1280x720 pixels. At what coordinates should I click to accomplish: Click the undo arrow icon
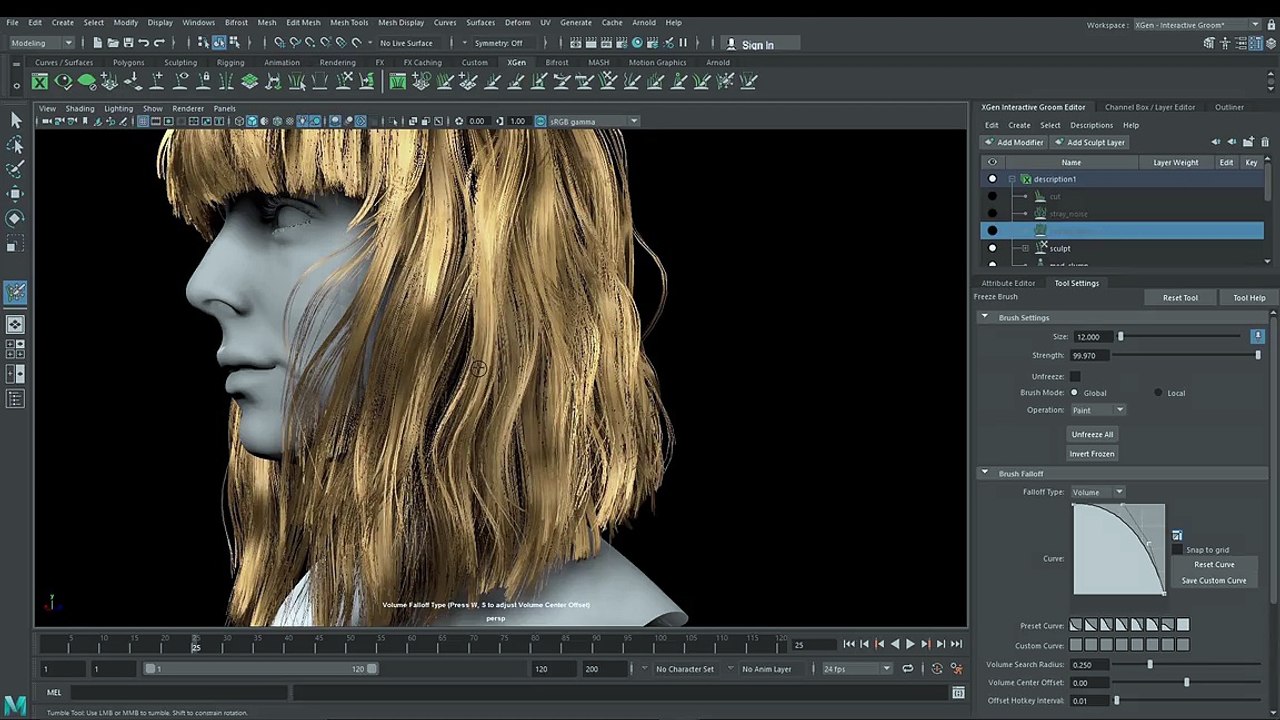coord(144,43)
